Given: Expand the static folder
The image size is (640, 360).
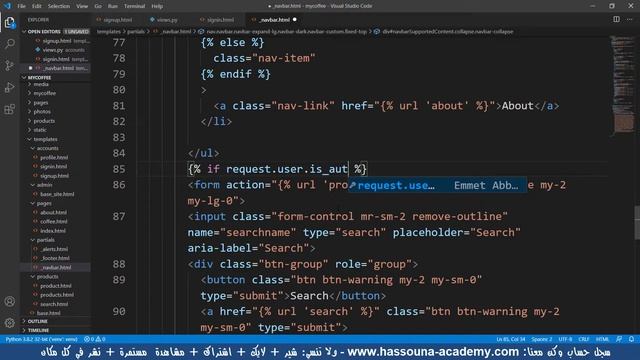Looking at the screenshot, I should [40, 130].
